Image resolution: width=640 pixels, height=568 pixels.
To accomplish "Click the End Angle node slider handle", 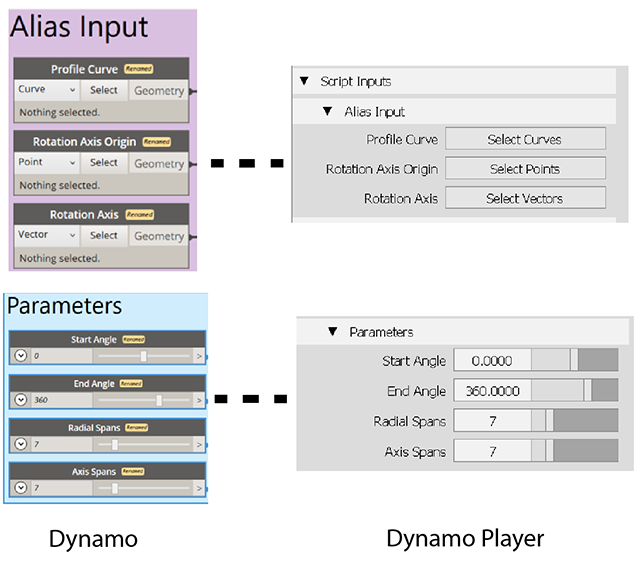I will coord(159,400).
